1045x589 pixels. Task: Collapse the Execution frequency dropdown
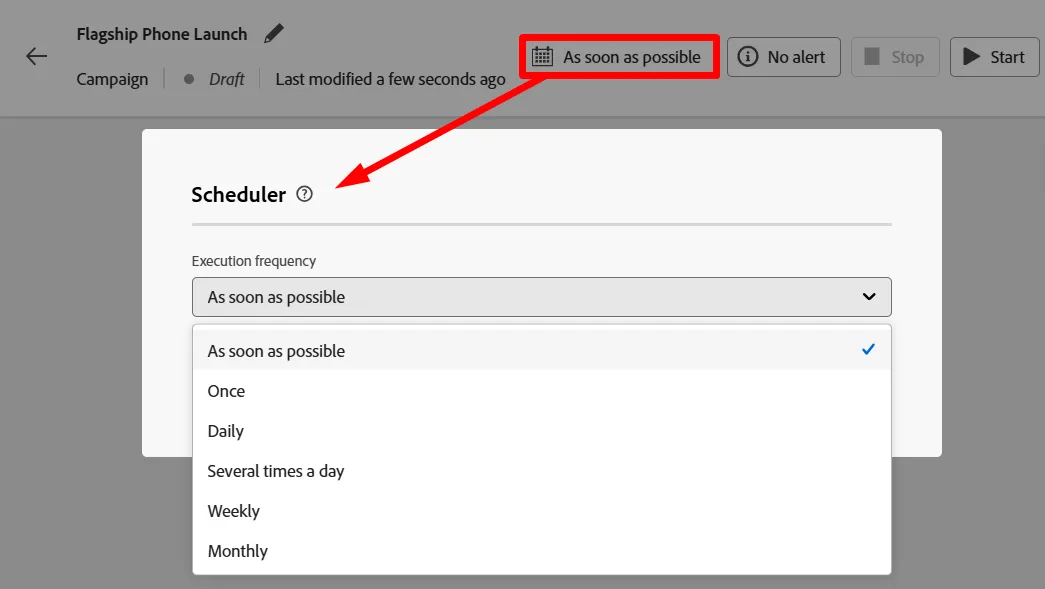541,297
